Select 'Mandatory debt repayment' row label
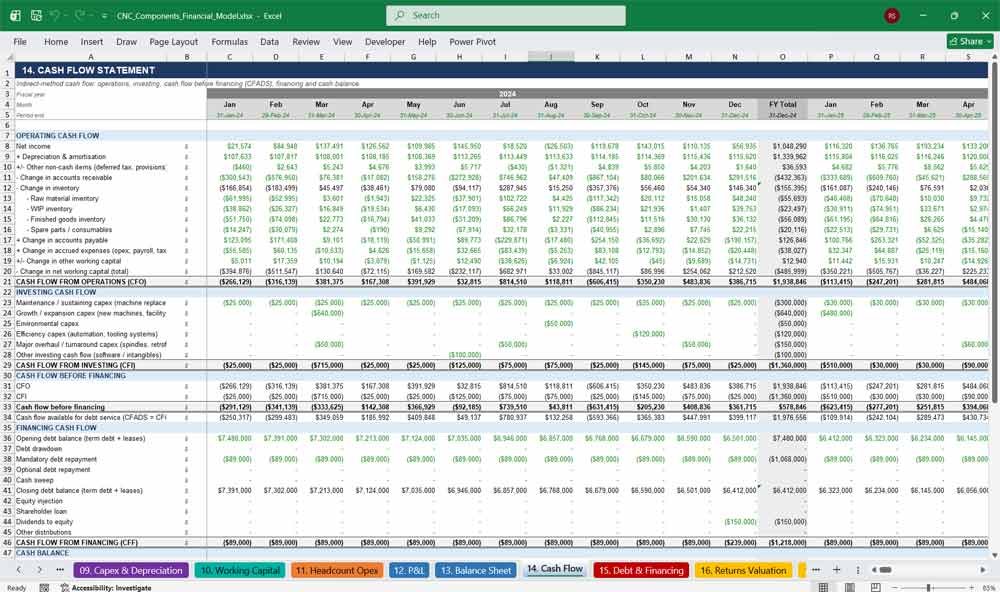This screenshot has height=592, width=1000. (x=56, y=459)
